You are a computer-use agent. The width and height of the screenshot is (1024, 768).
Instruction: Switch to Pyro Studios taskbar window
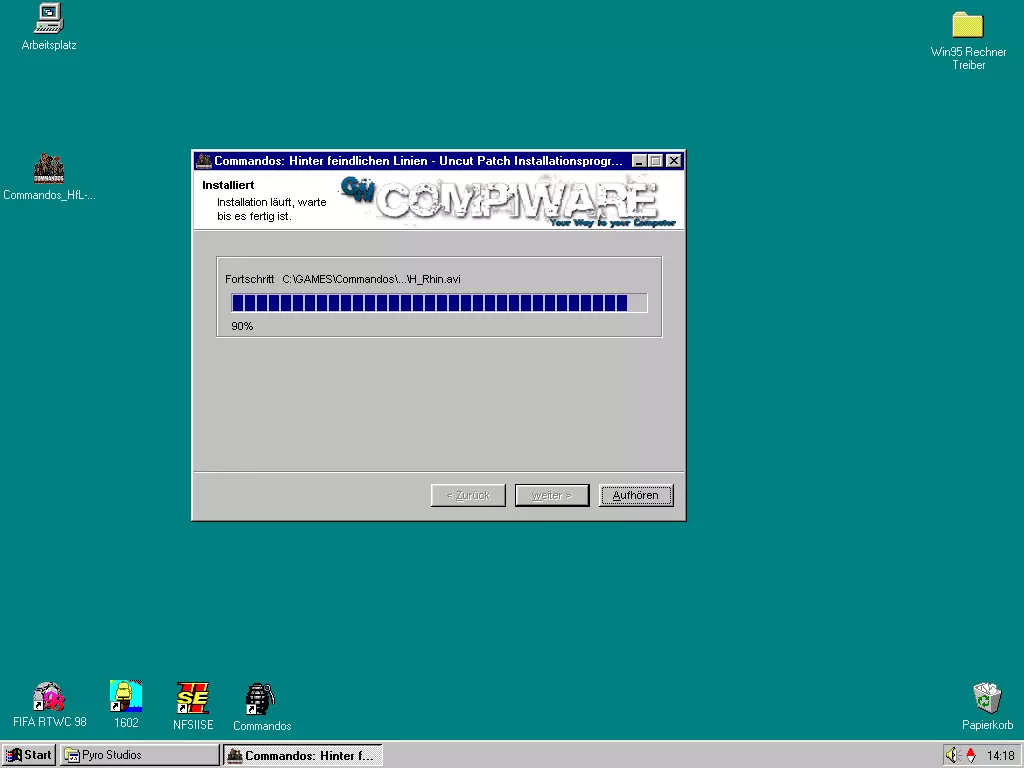[140, 755]
